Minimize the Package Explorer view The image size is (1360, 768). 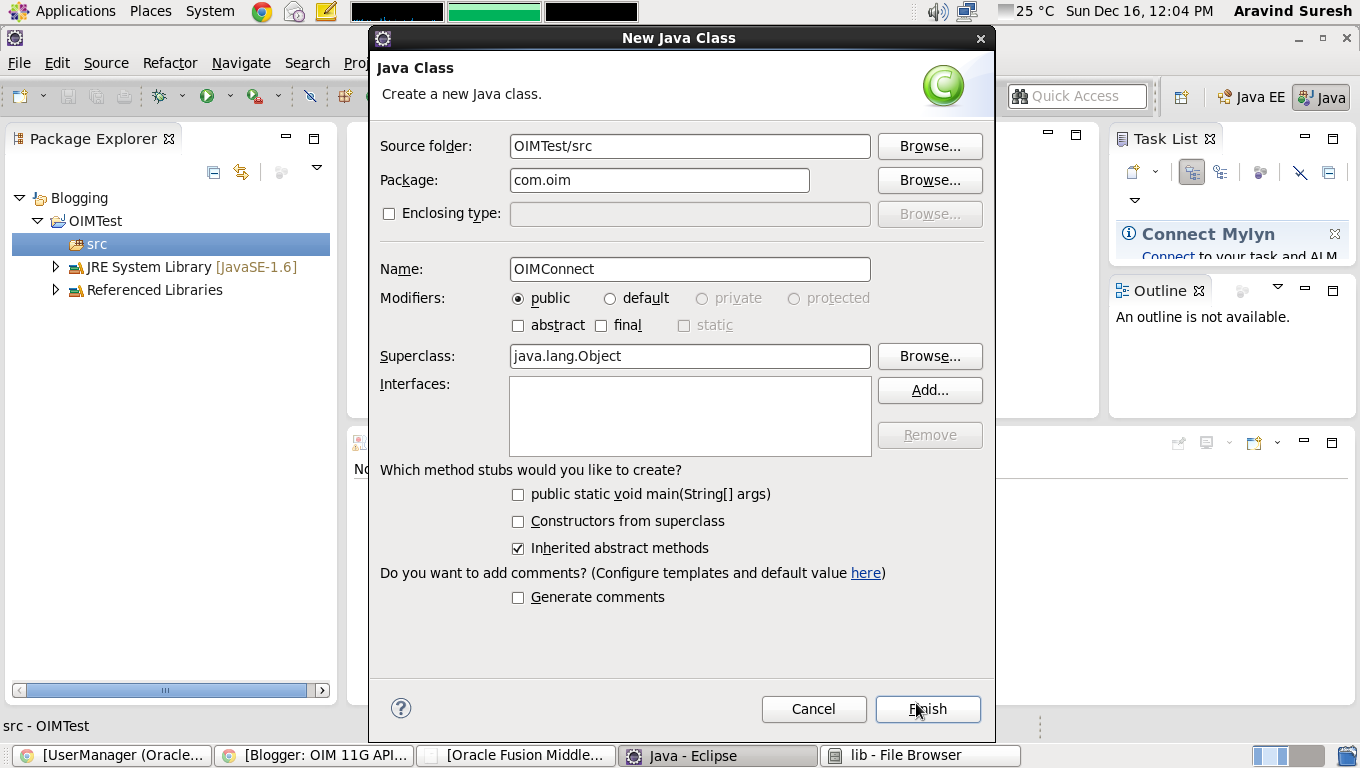tap(286, 137)
